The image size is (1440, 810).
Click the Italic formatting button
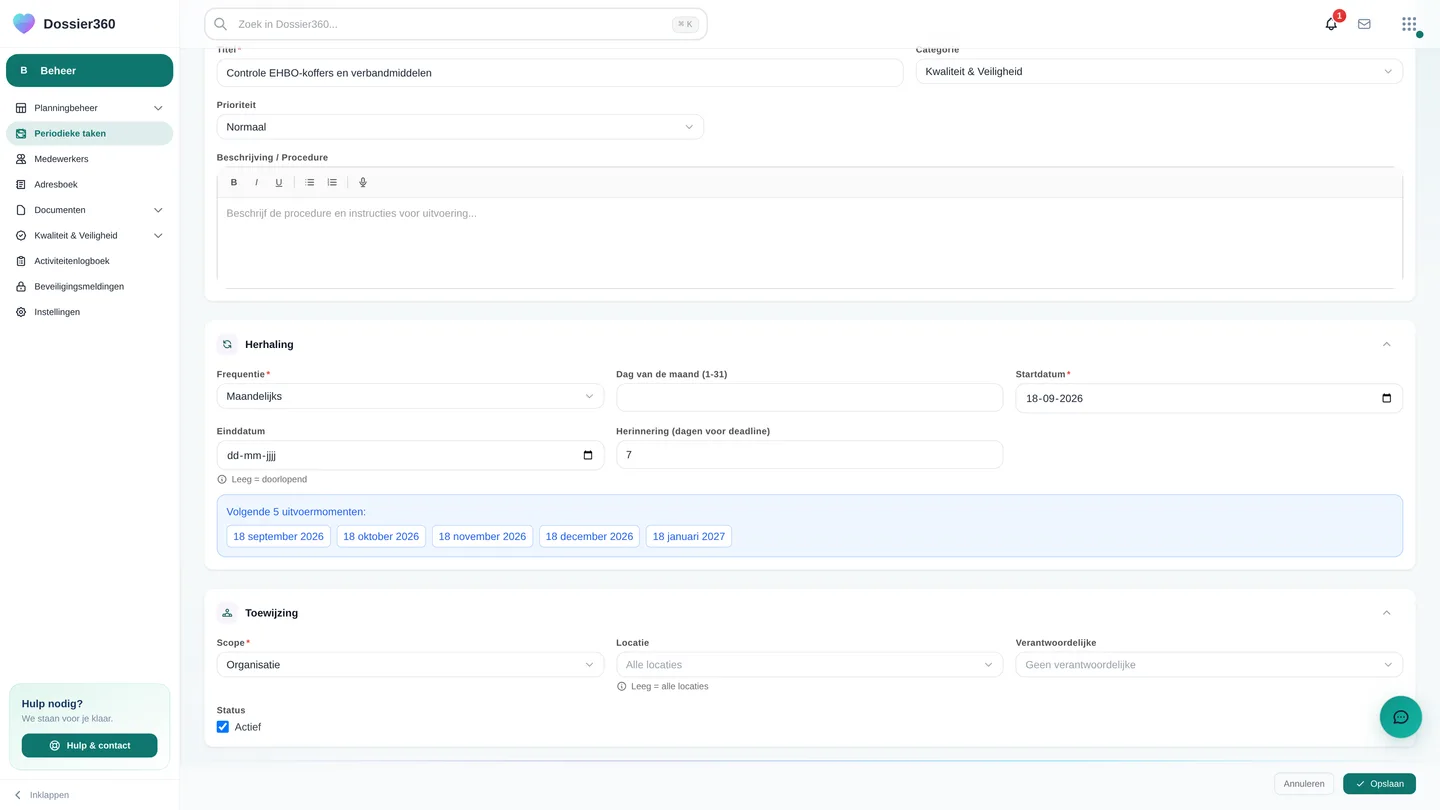(x=256, y=182)
